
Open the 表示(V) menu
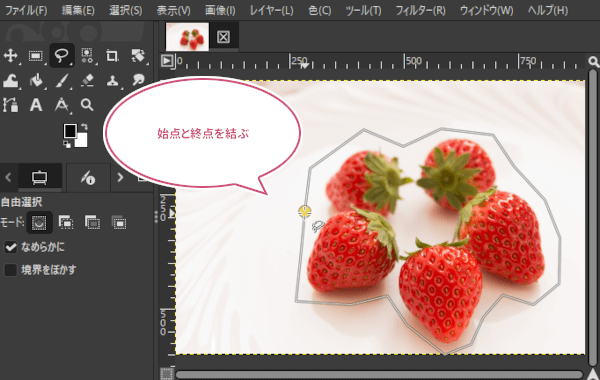pos(173,10)
